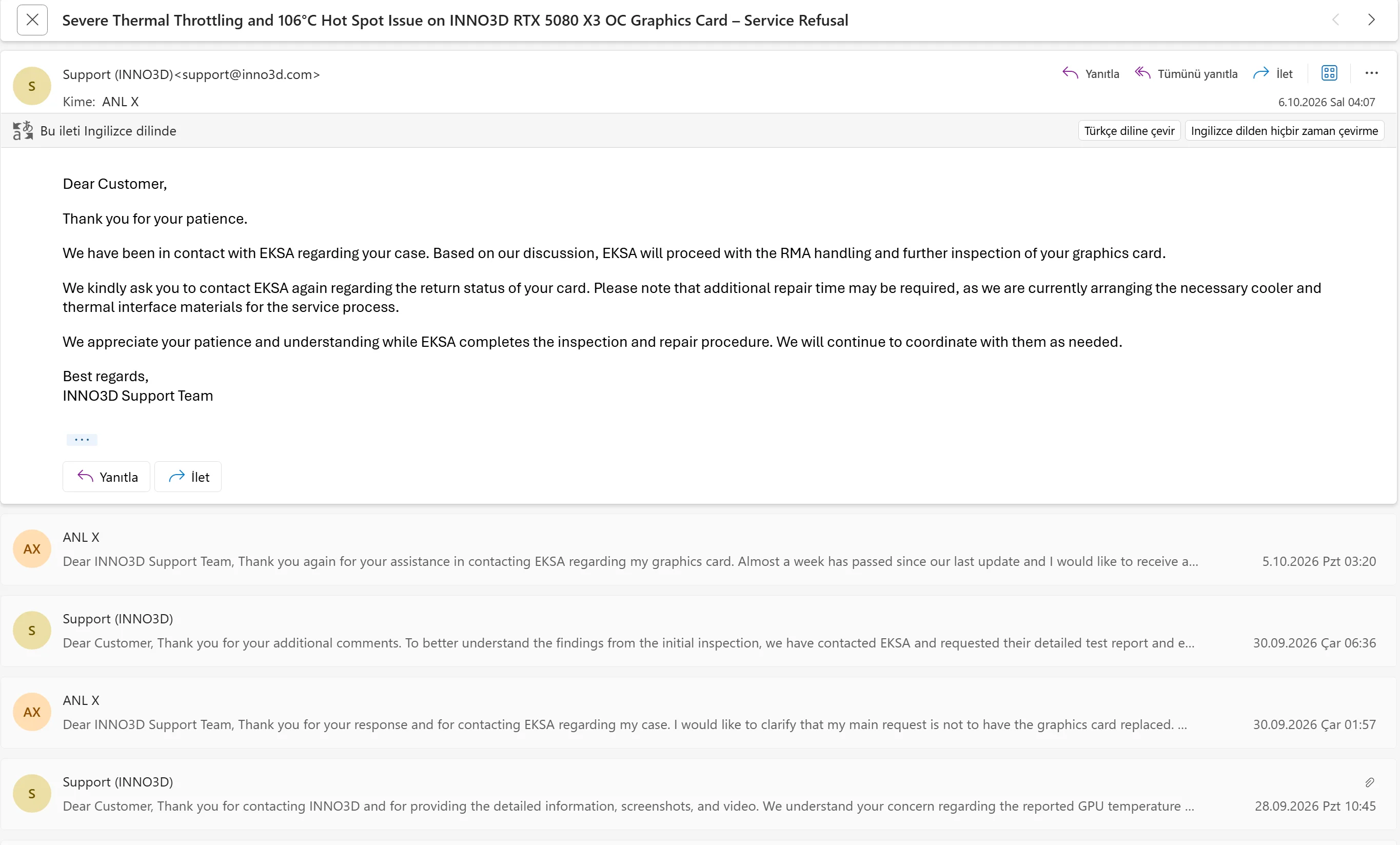Click S avatar of 30.09.2026 06:36 message
The height and width of the screenshot is (845, 1400).
pos(32,630)
